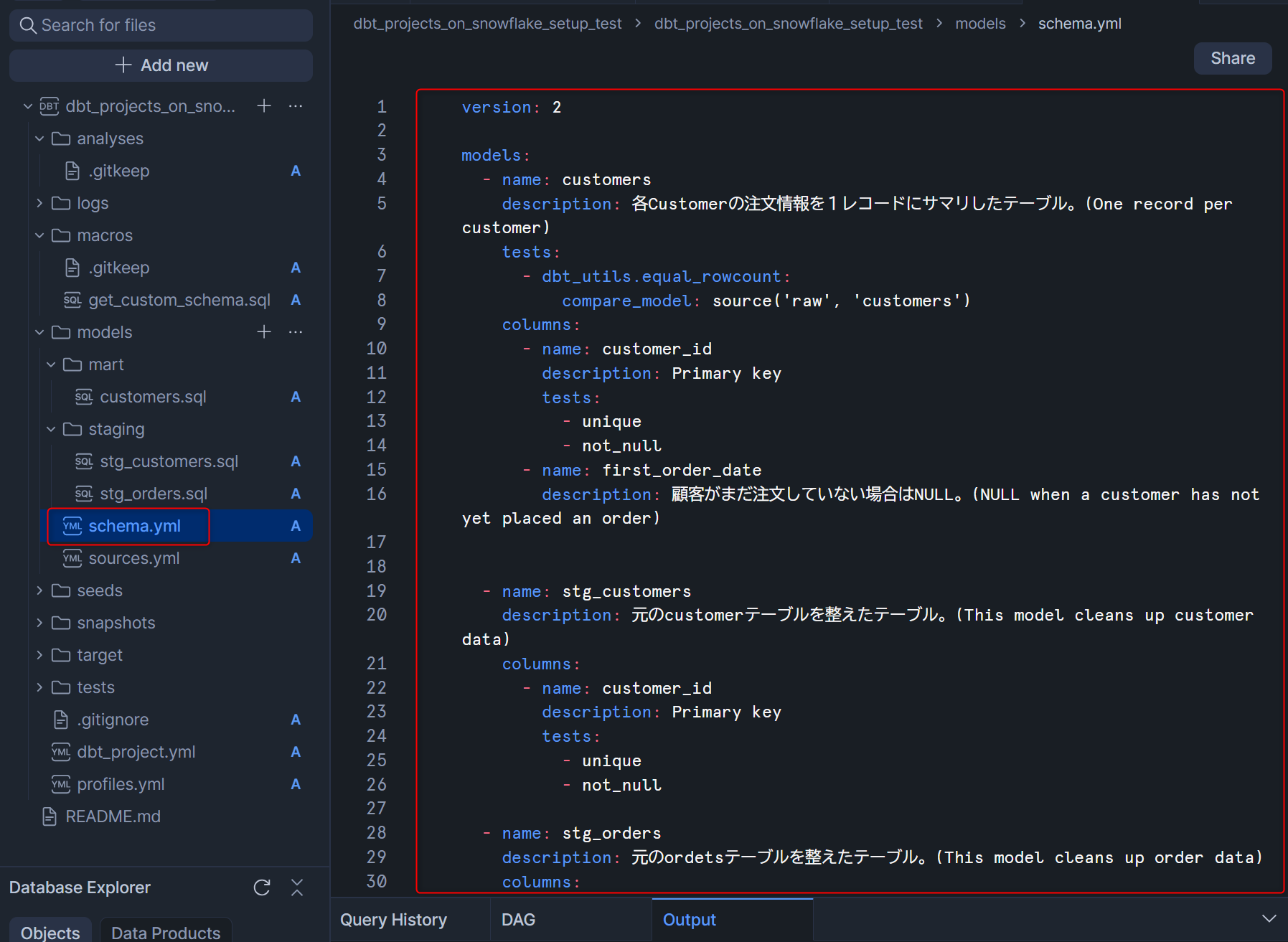This screenshot has height=942, width=1288.
Task: Click the Search for files field
Action: click(161, 25)
